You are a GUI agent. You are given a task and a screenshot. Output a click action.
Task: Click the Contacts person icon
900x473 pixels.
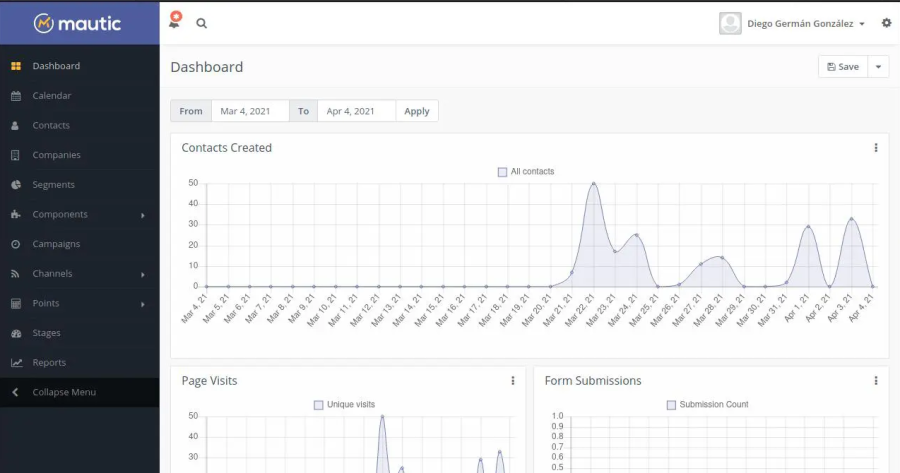click(x=15, y=126)
